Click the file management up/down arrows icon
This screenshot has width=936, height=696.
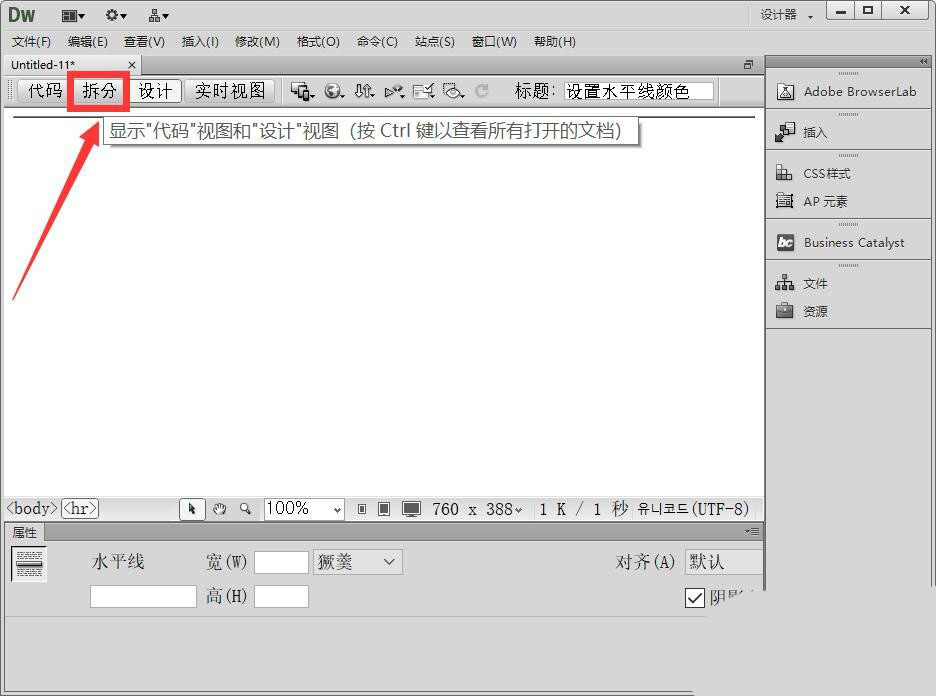[x=363, y=90]
